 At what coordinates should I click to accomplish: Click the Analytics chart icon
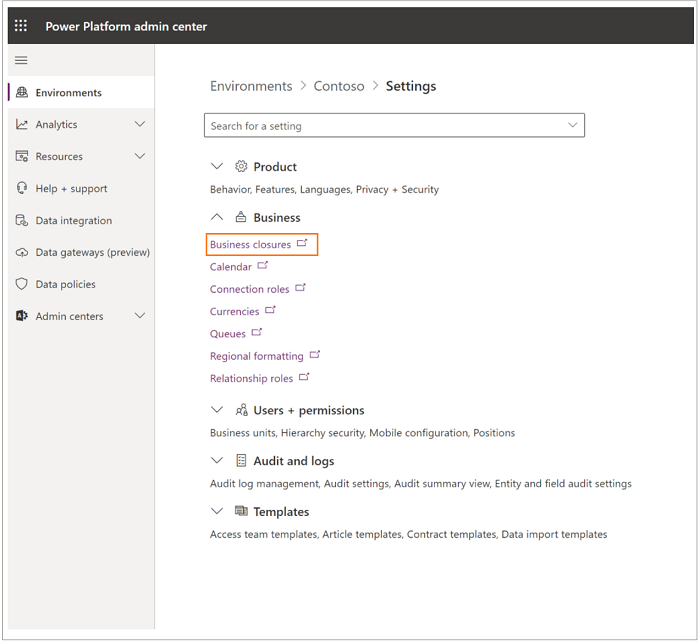21,124
